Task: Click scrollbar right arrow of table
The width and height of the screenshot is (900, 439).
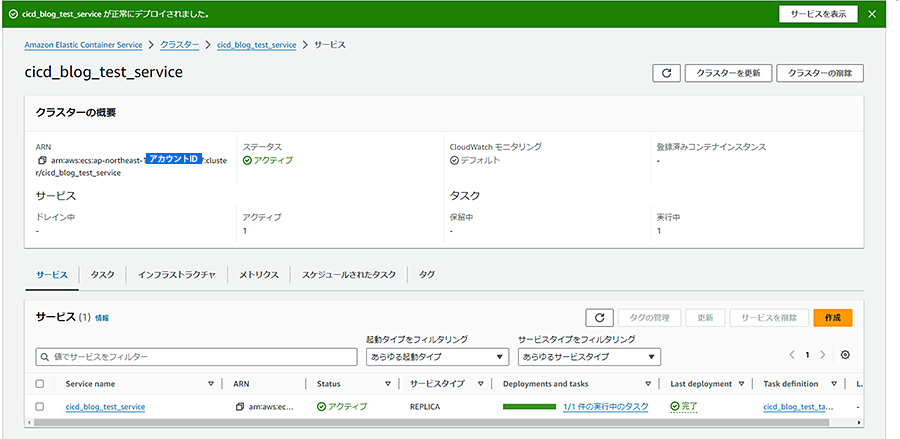Action: pyautogui.click(x=859, y=422)
